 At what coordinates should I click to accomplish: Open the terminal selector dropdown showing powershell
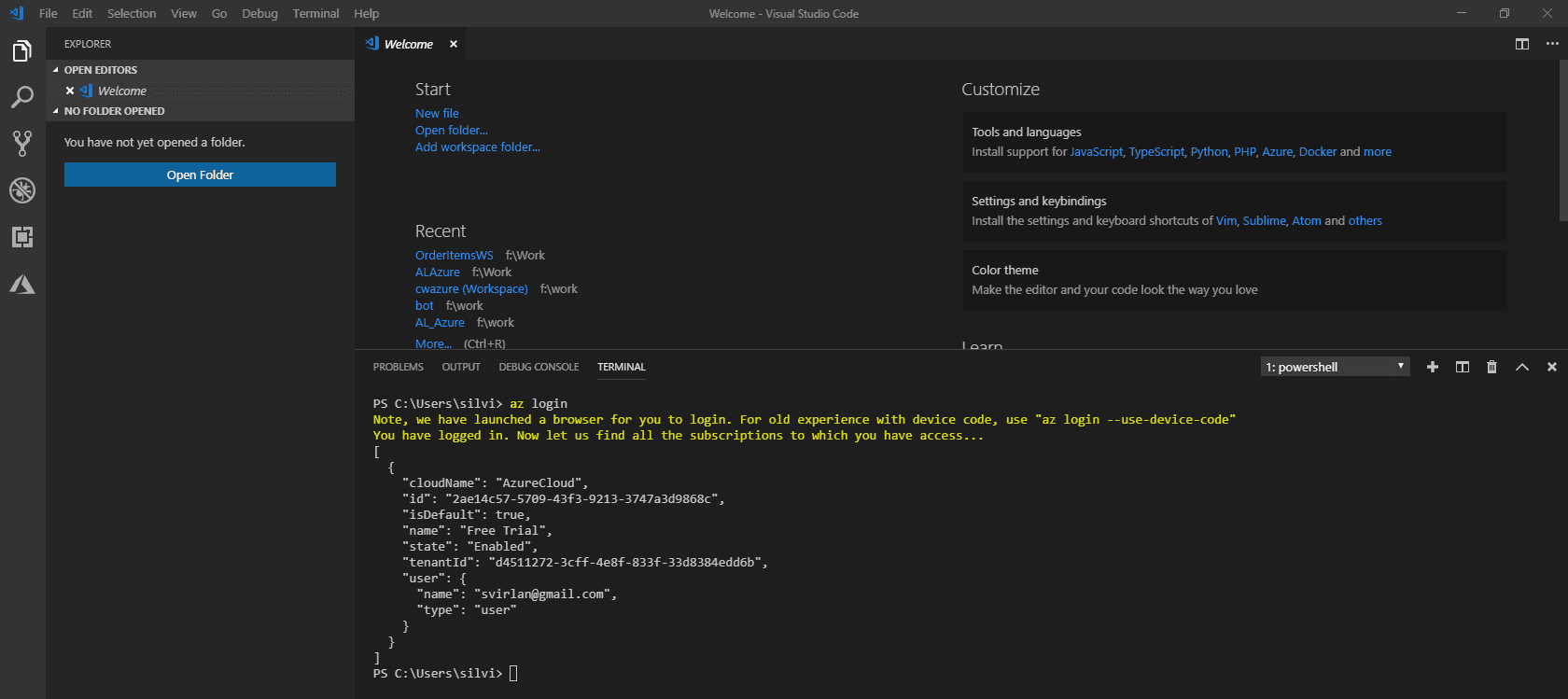pyautogui.click(x=1335, y=367)
